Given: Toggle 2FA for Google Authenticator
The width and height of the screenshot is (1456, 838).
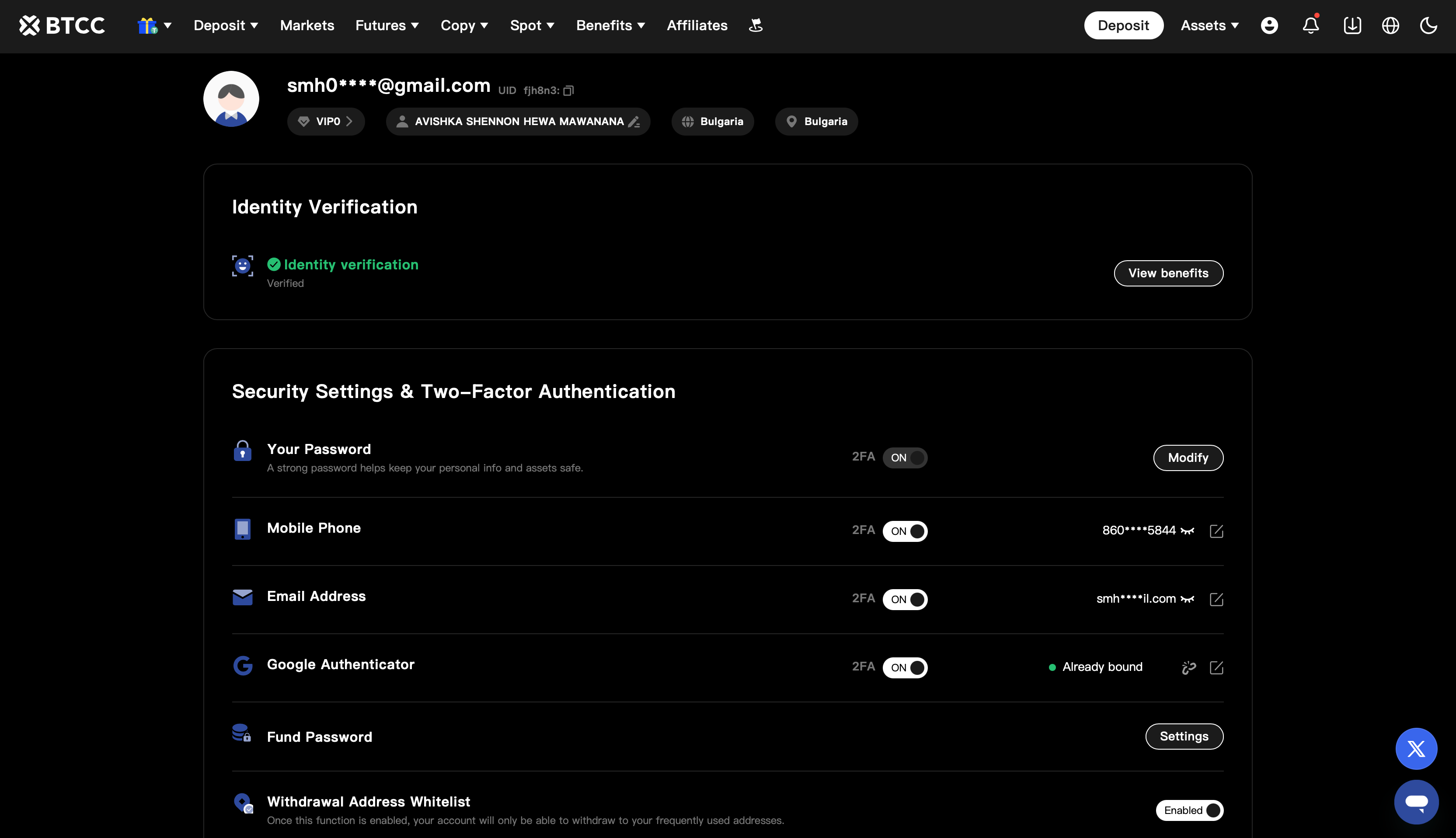Looking at the screenshot, I should coord(905,667).
